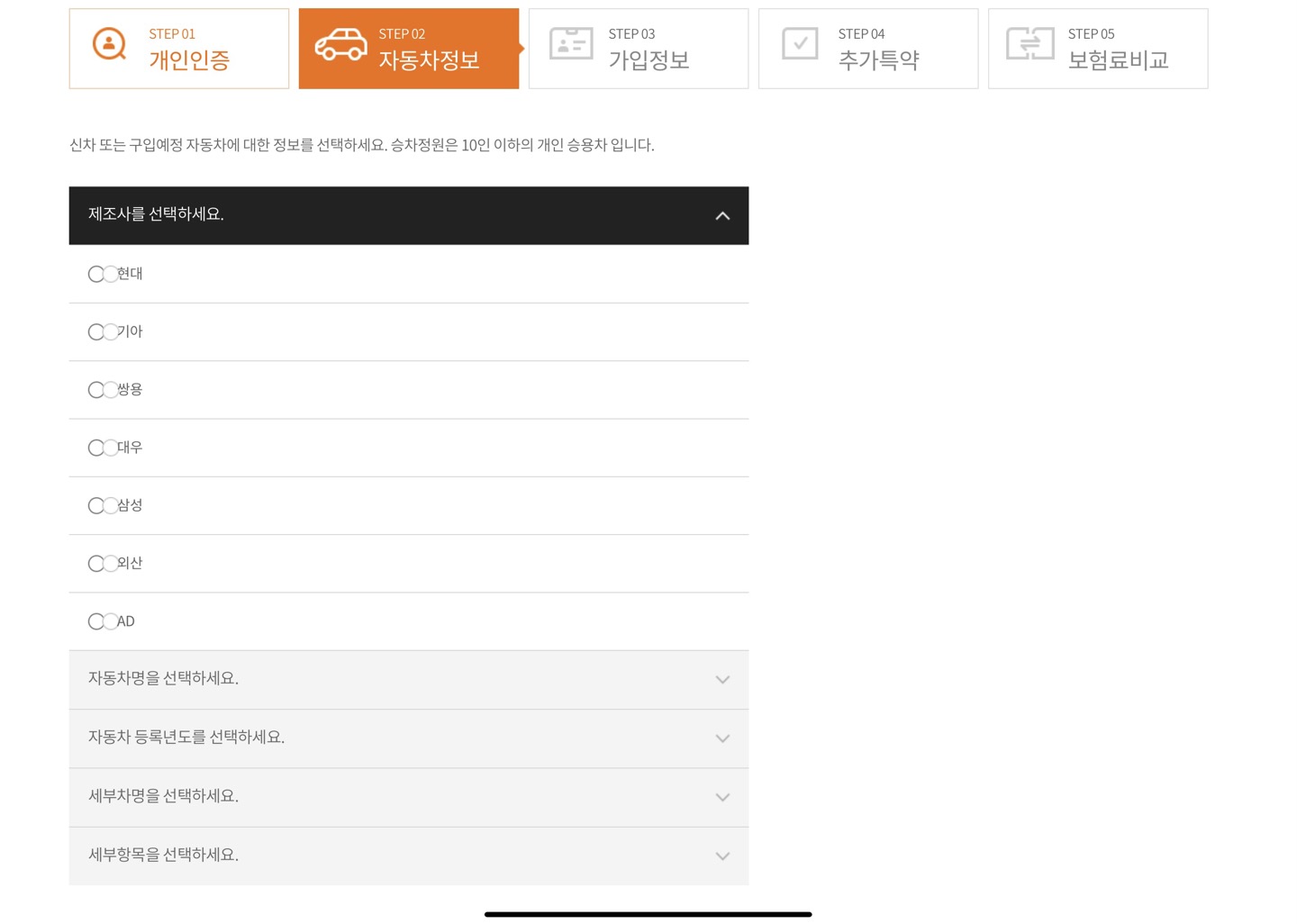Click the 자동차 등록년도를 선택하세요 label text

[186, 738]
